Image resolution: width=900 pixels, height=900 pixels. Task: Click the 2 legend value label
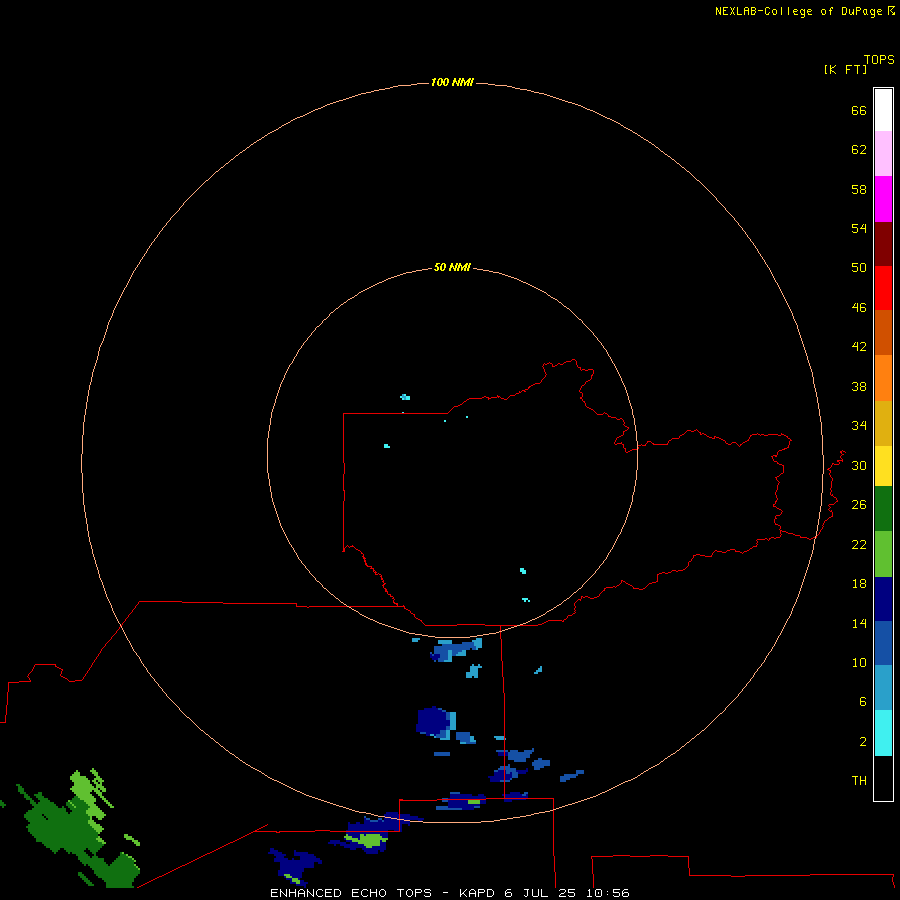[863, 742]
